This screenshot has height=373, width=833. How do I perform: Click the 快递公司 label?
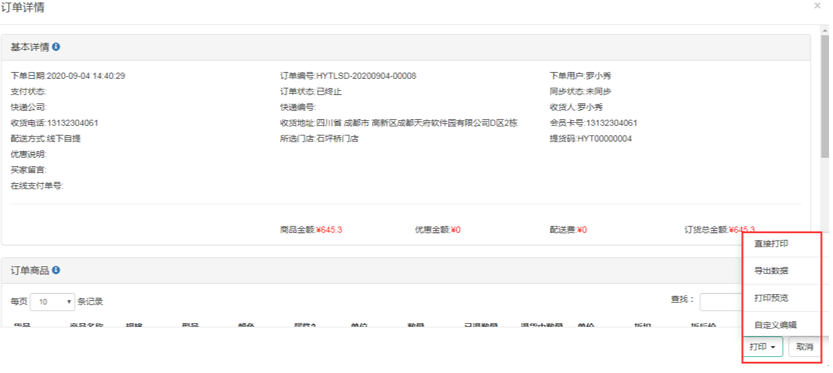(29, 107)
